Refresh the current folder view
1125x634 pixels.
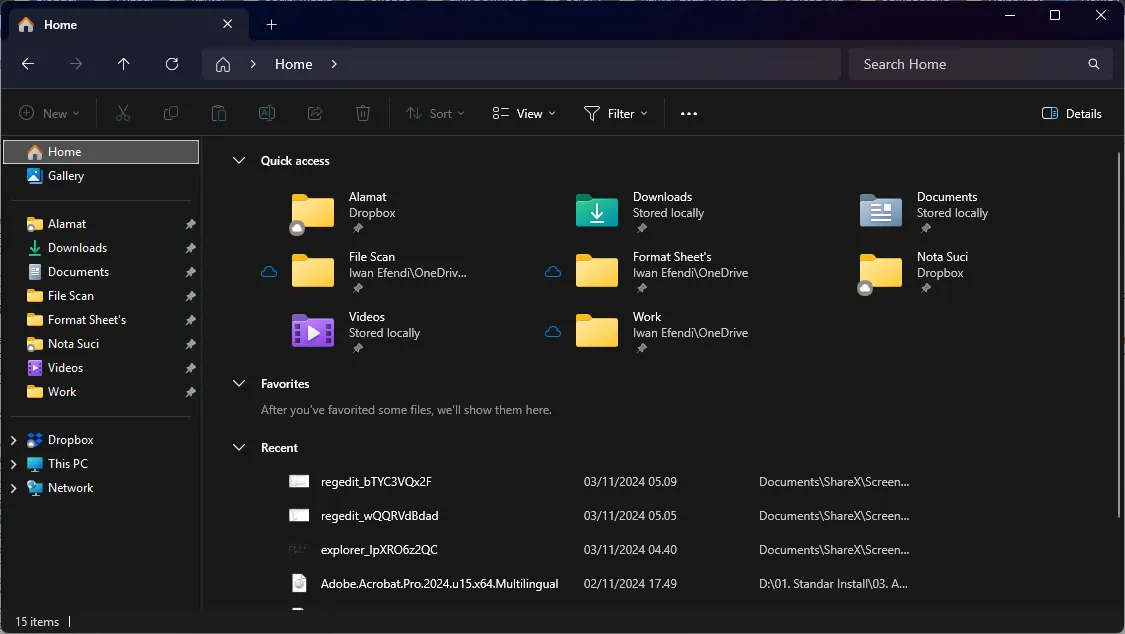click(171, 63)
